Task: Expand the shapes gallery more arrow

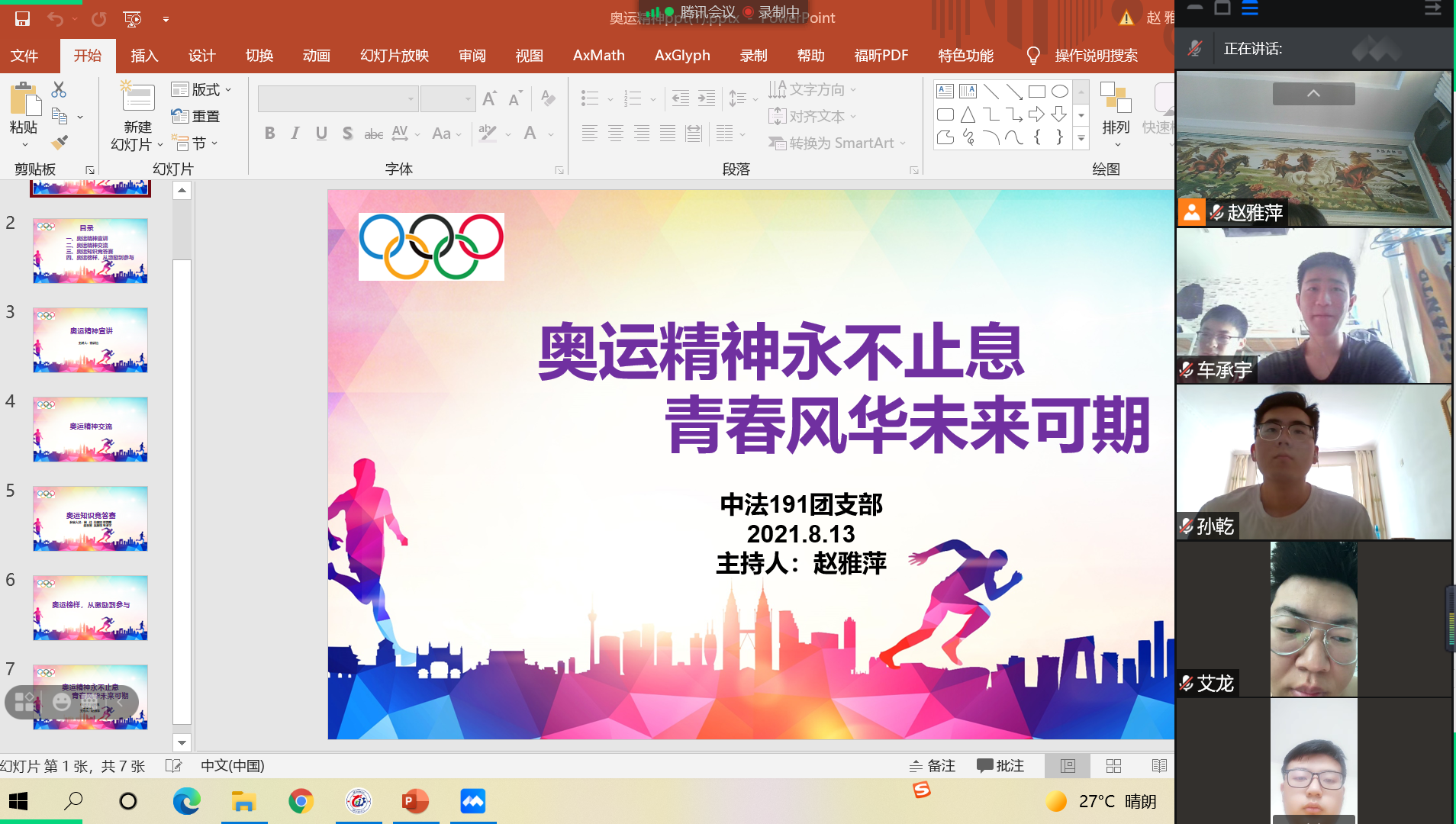Action: click(x=1081, y=138)
